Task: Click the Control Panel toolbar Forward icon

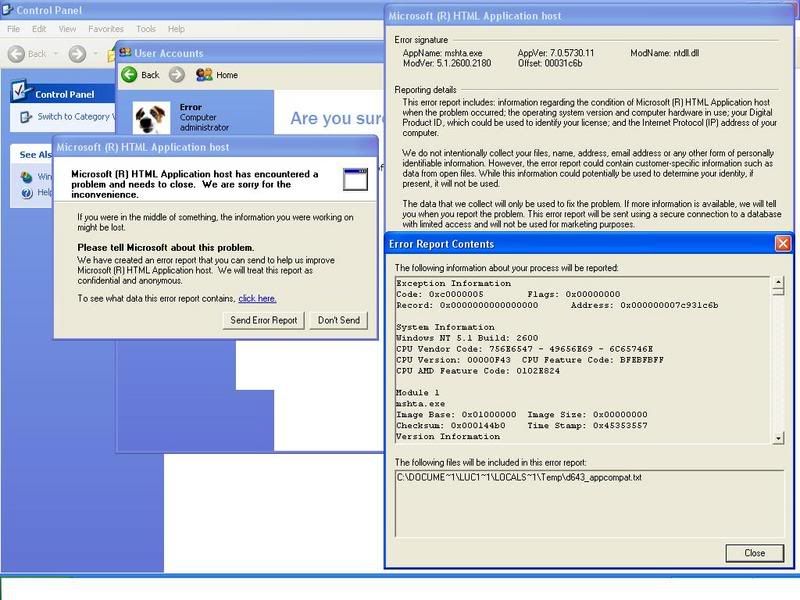Action: coord(79,54)
